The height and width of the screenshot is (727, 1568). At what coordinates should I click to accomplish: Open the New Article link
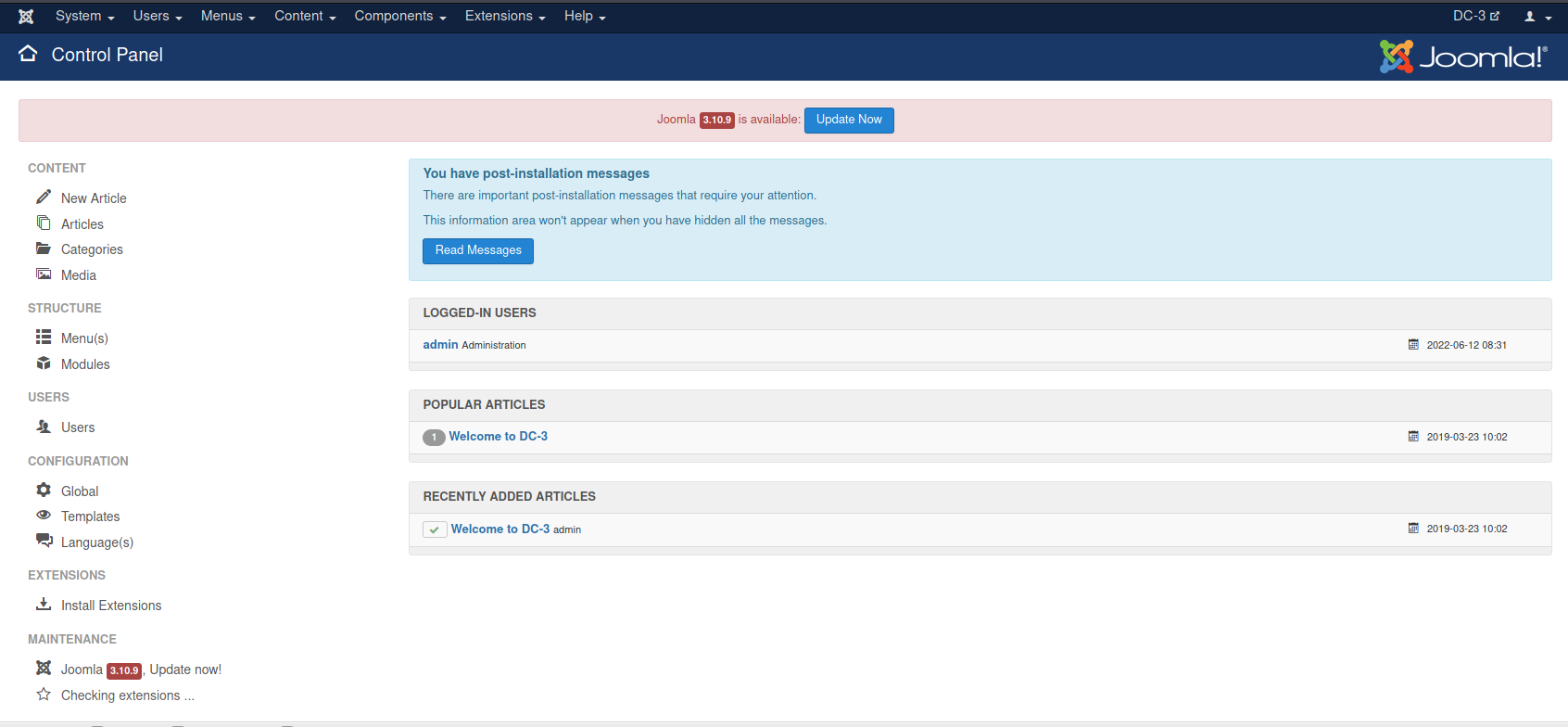coord(94,198)
